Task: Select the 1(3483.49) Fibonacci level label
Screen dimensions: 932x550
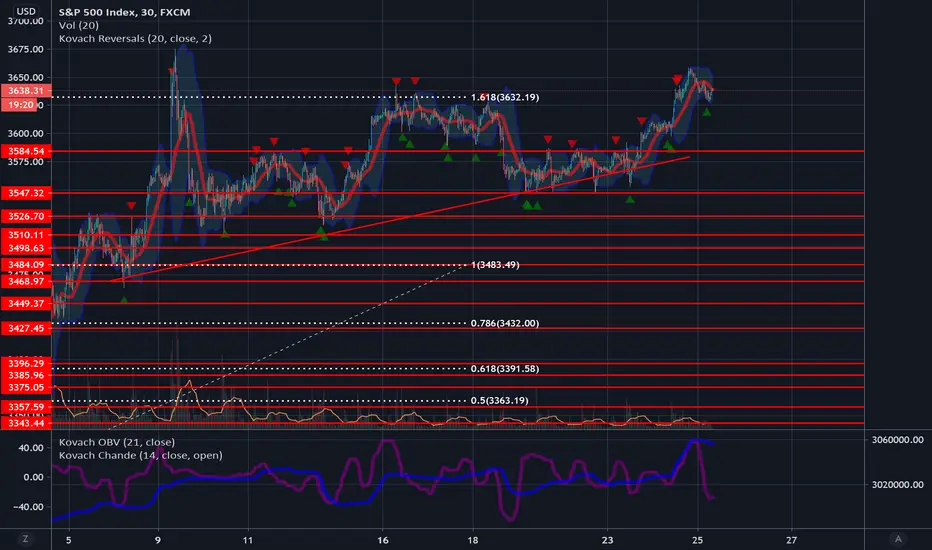Action: tap(495, 265)
